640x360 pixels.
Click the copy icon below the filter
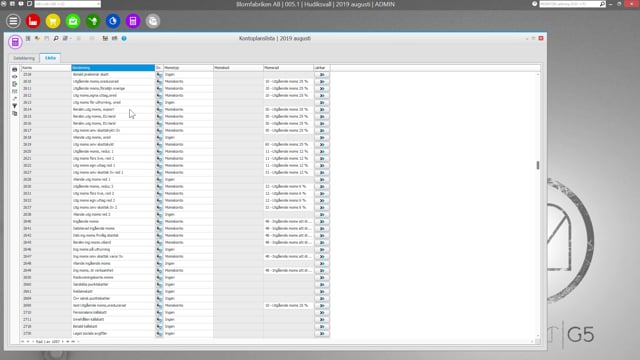tap(15, 113)
